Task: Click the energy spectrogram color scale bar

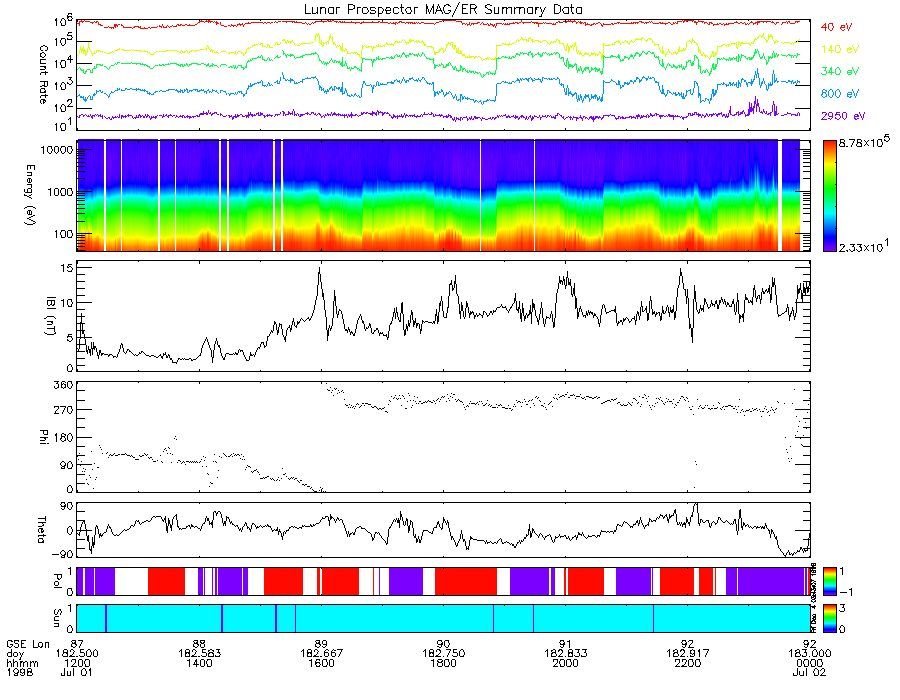Action: 829,196
